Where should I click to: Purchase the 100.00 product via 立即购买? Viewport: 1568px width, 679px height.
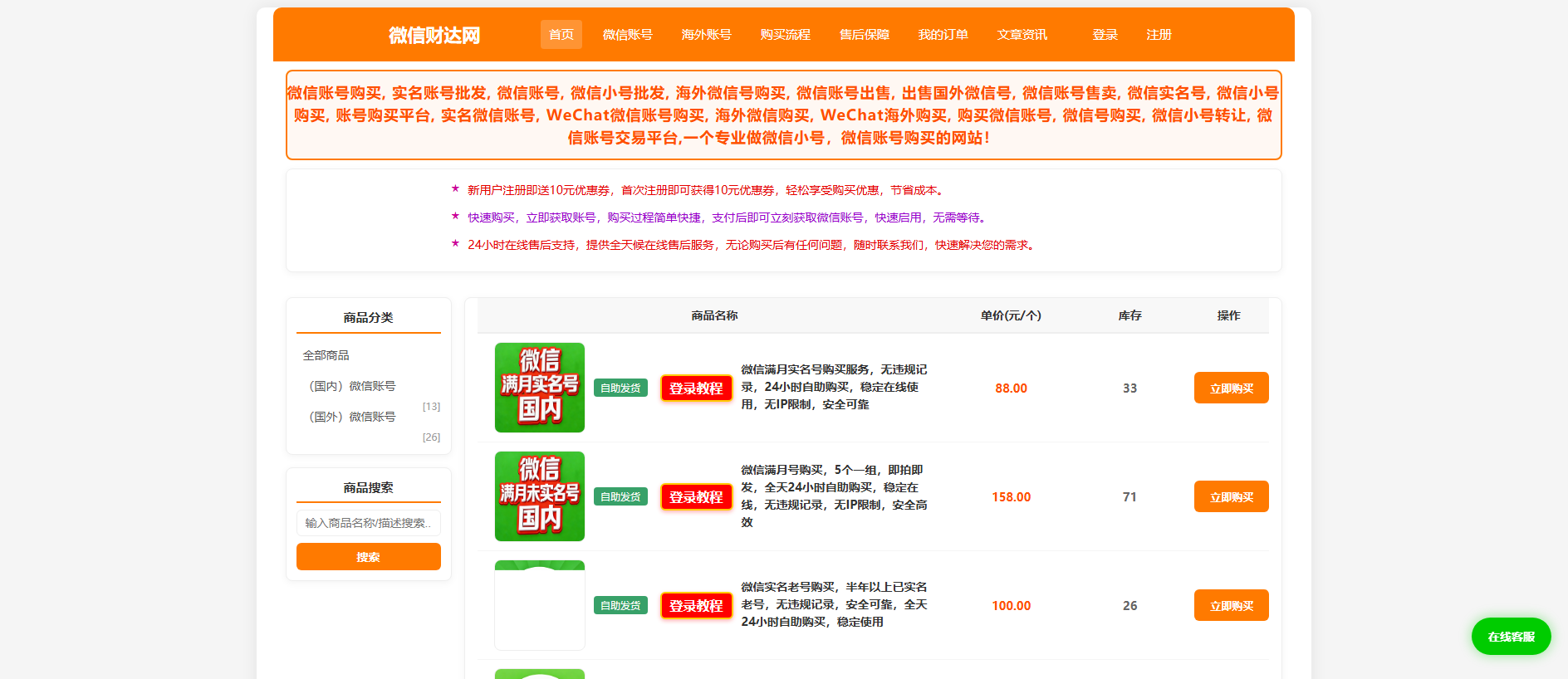click(x=1232, y=605)
